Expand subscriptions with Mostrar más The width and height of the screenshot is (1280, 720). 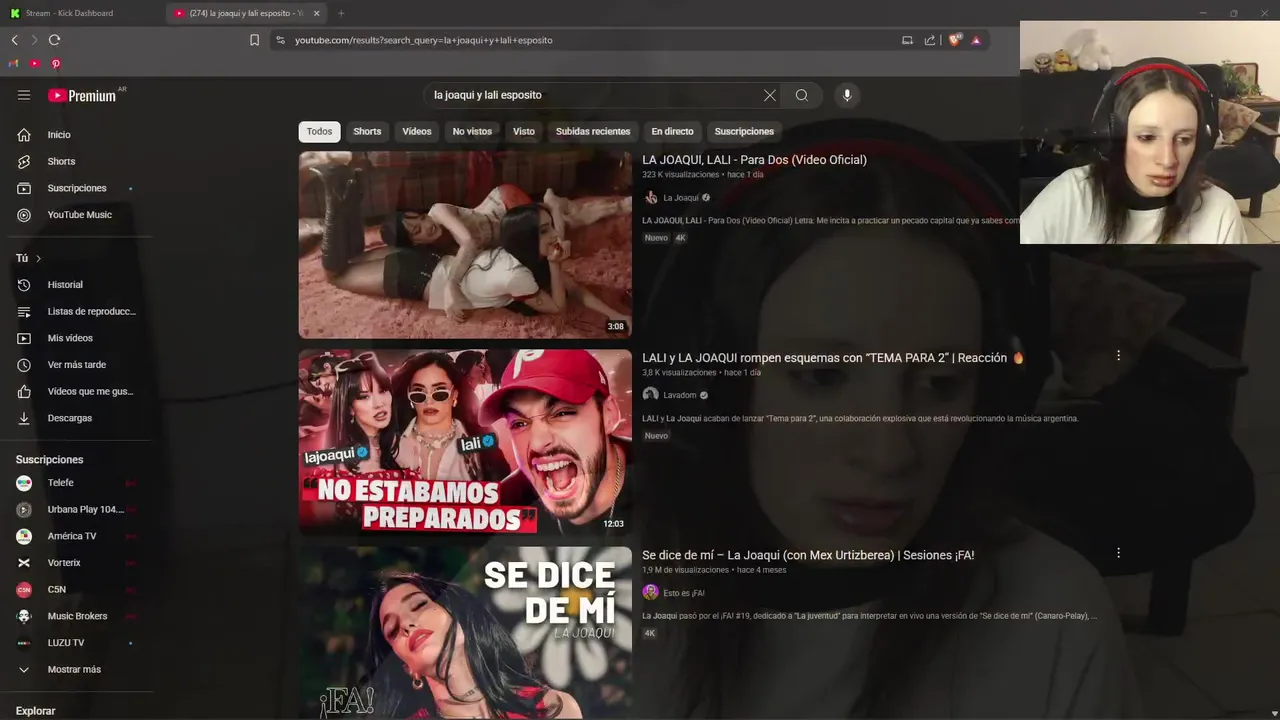coord(76,669)
